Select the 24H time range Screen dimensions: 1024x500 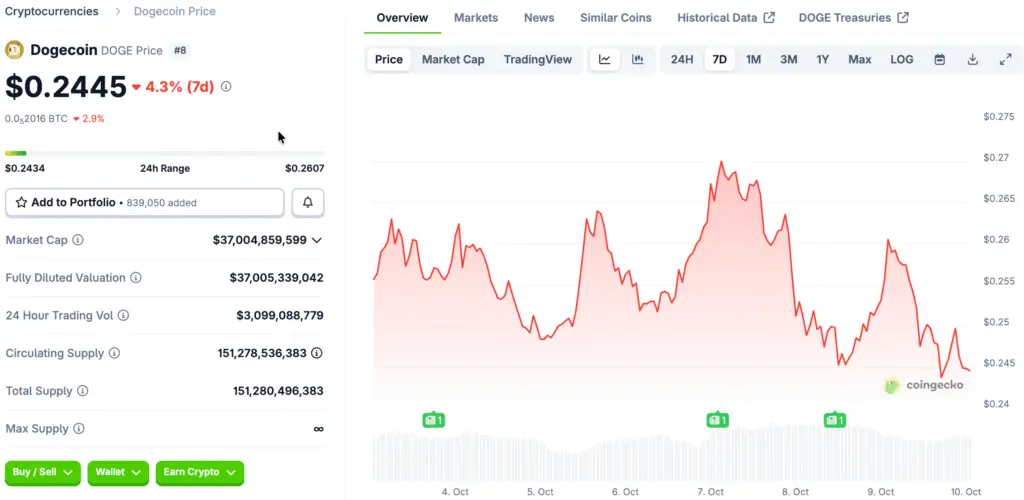coord(682,60)
